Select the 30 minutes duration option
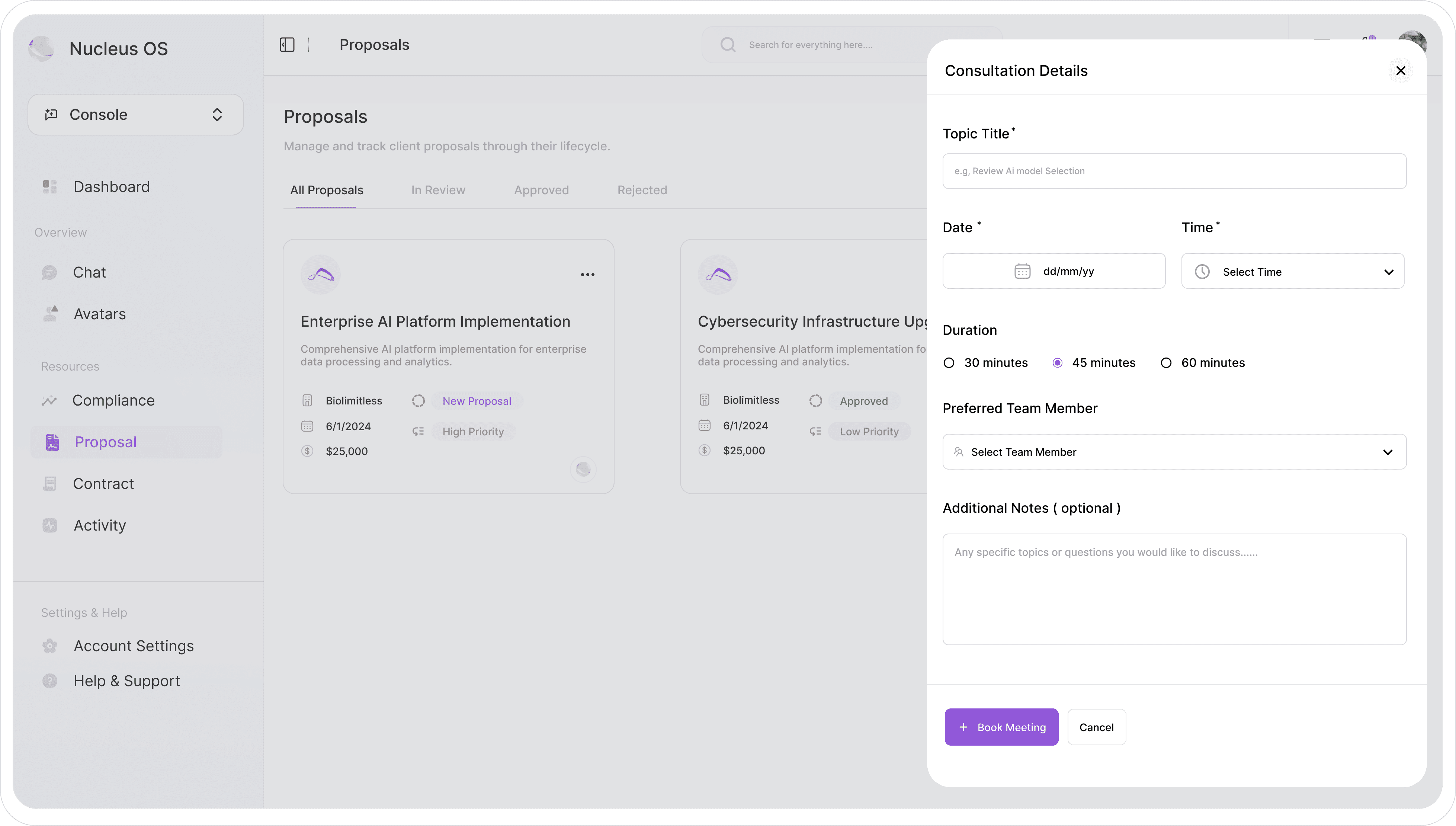Screen dimensions: 1456x826 coord(949,363)
